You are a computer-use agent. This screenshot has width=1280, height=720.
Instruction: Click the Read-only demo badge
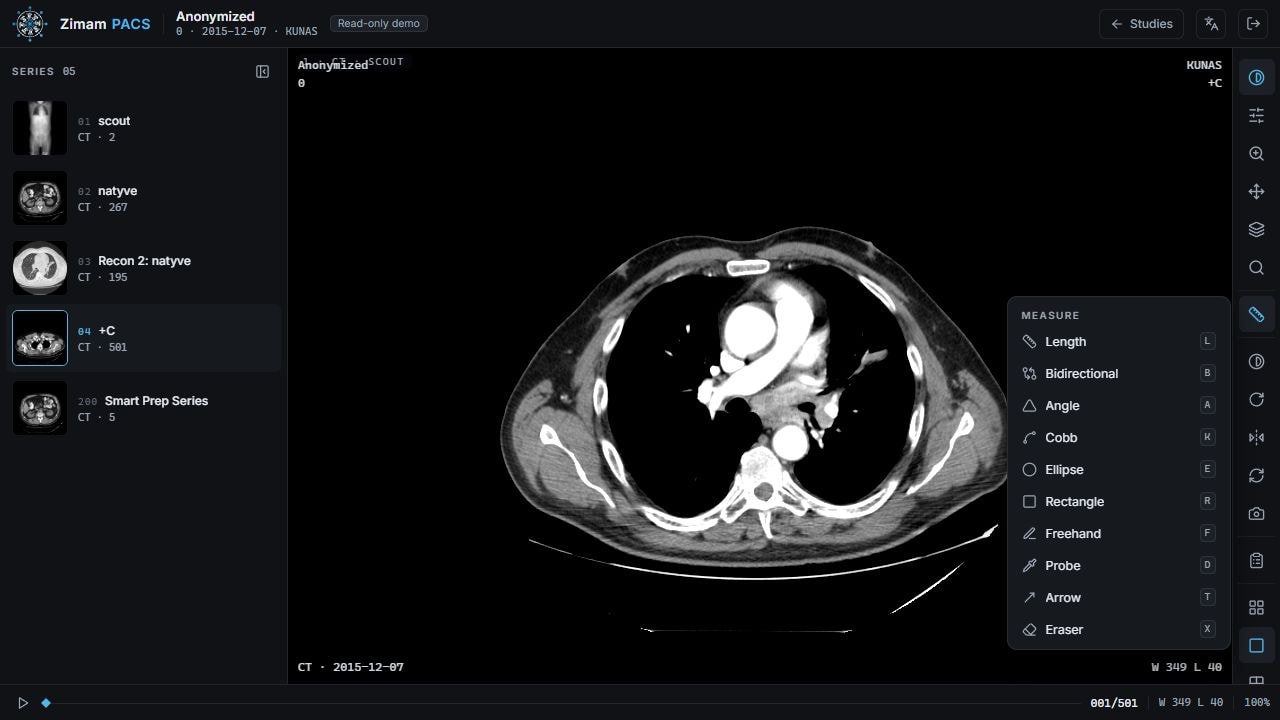(379, 24)
